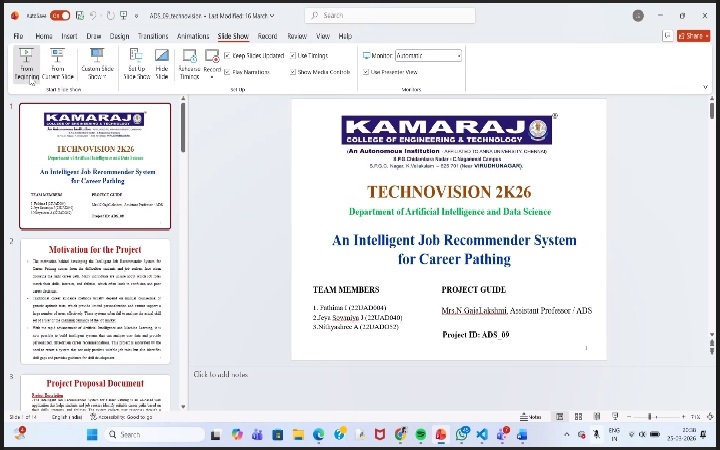Switch to the Insert tab
The image size is (720, 450).
[69, 36]
